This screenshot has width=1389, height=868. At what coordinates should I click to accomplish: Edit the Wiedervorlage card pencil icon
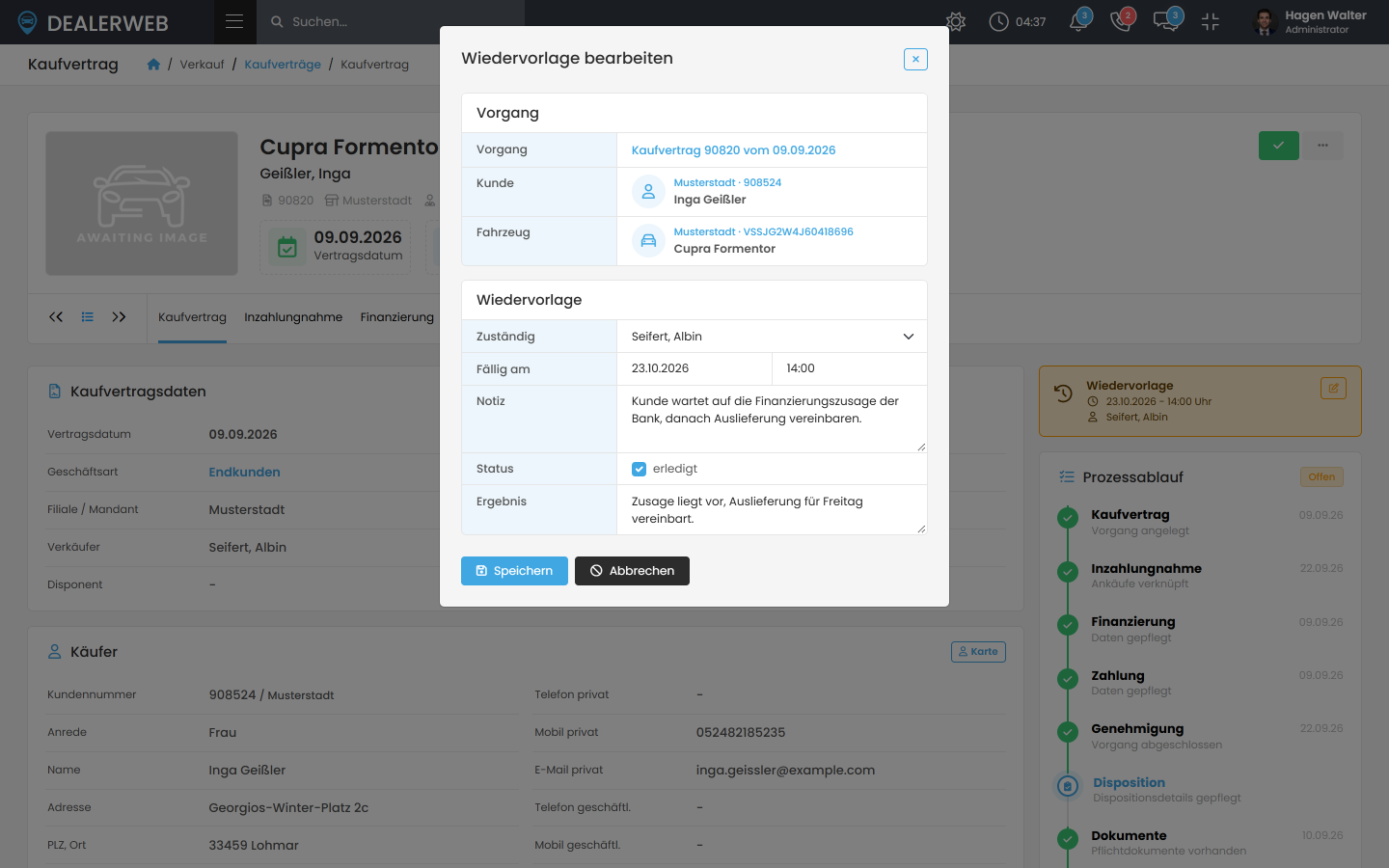tap(1333, 388)
